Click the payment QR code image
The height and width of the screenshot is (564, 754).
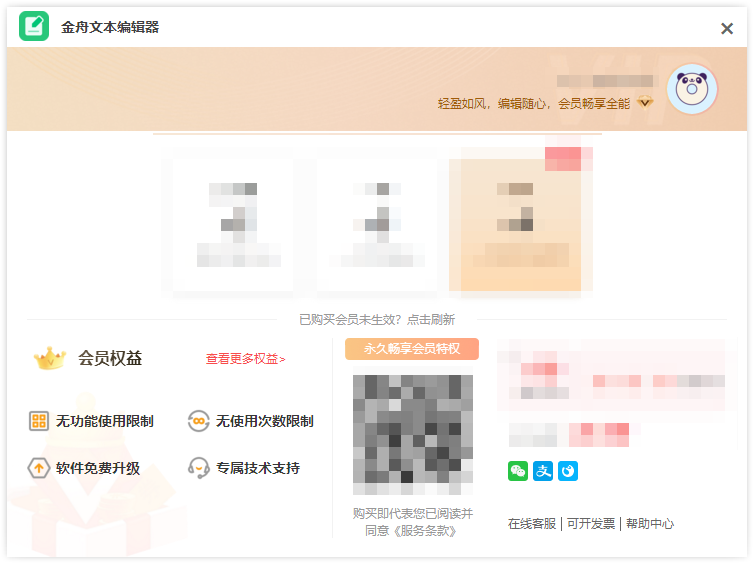[x=413, y=435]
